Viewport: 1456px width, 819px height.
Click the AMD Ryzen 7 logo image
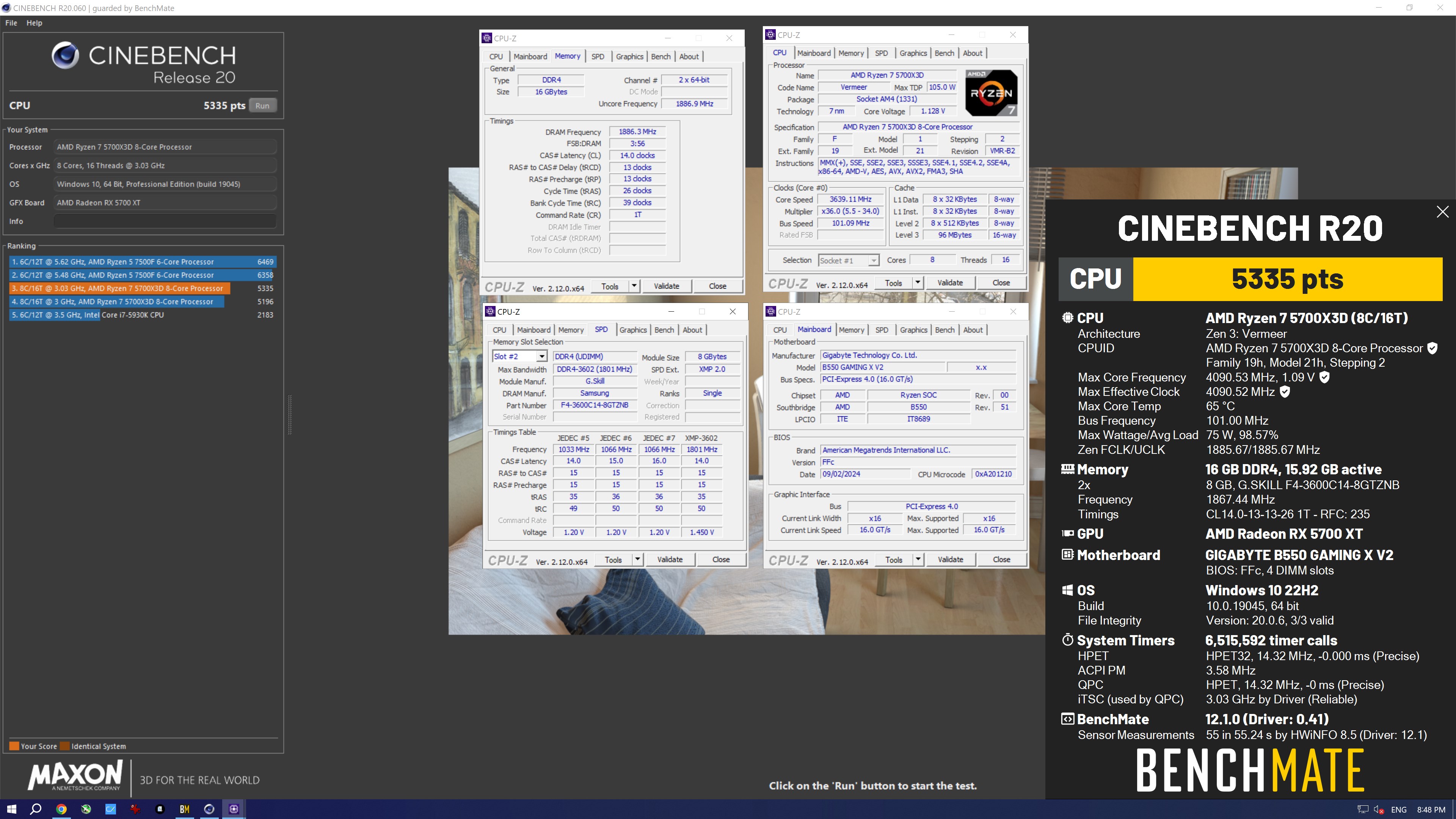992,93
